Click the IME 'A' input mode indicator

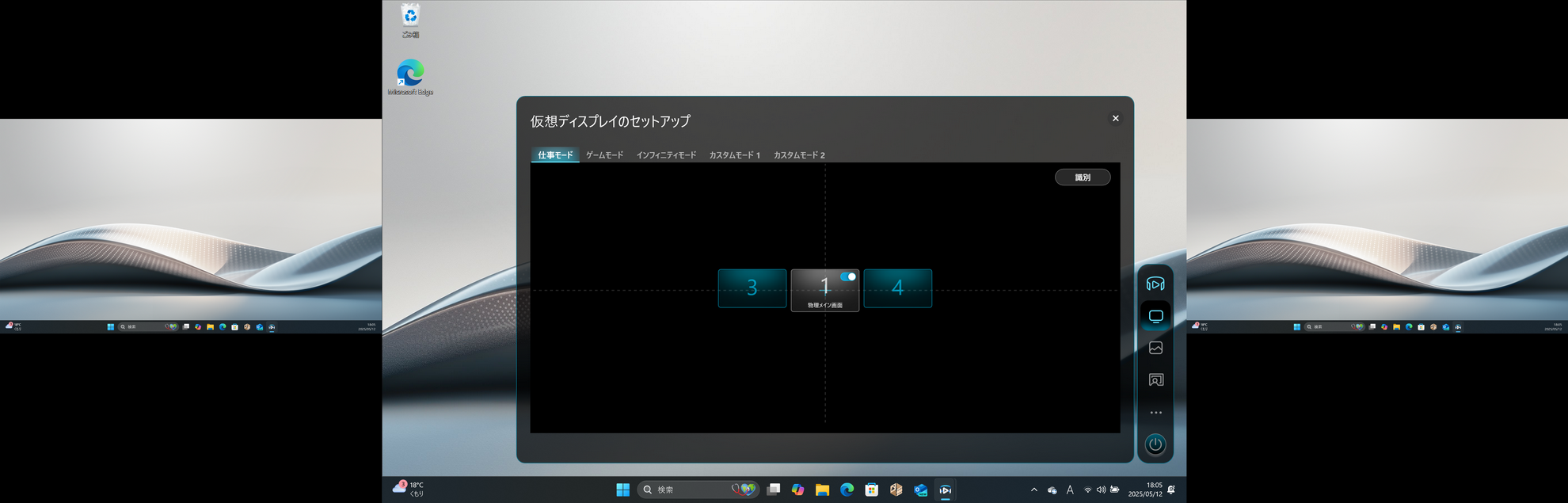coord(1070,490)
